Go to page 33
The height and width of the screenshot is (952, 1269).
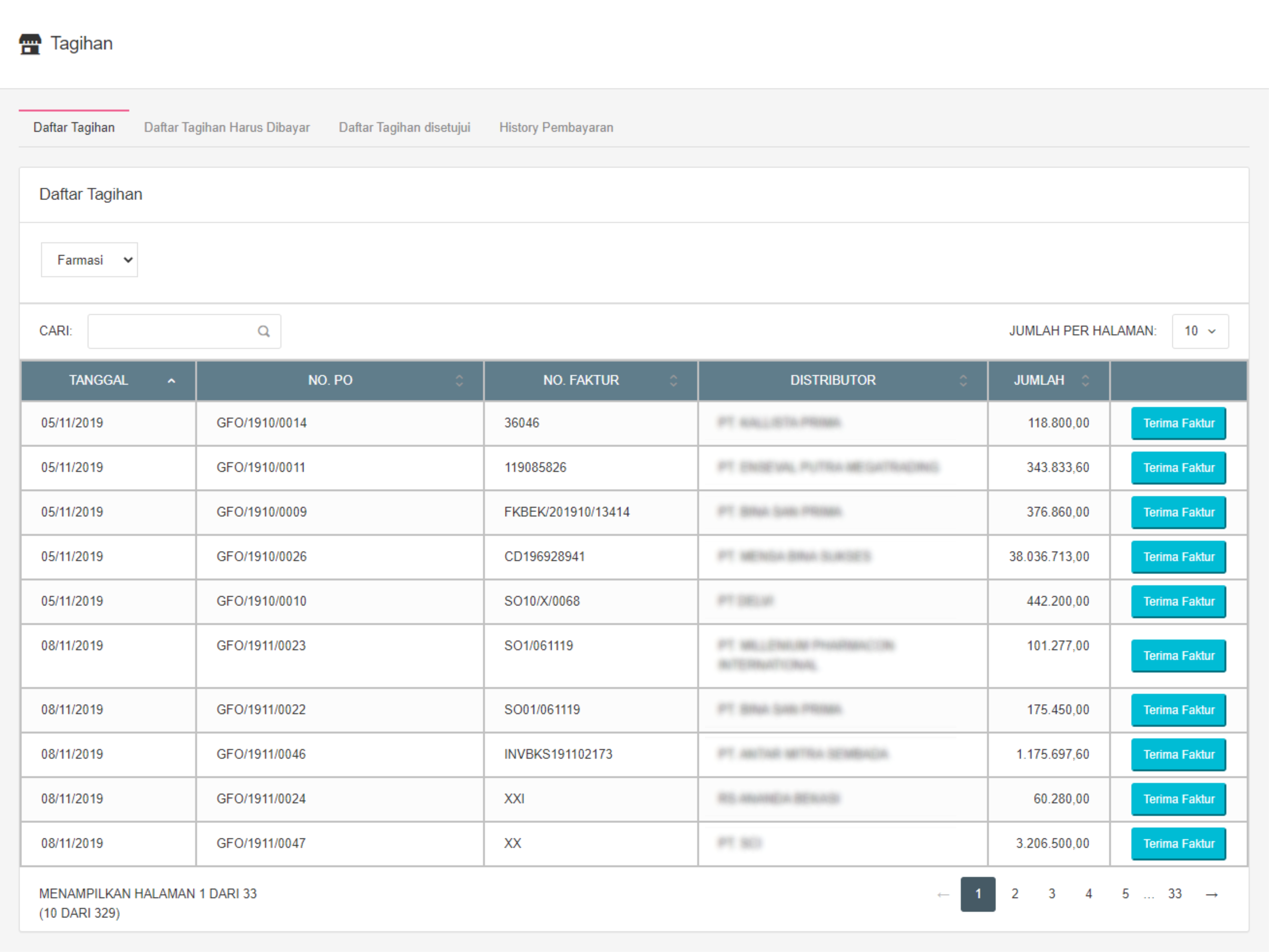coord(1174,894)
